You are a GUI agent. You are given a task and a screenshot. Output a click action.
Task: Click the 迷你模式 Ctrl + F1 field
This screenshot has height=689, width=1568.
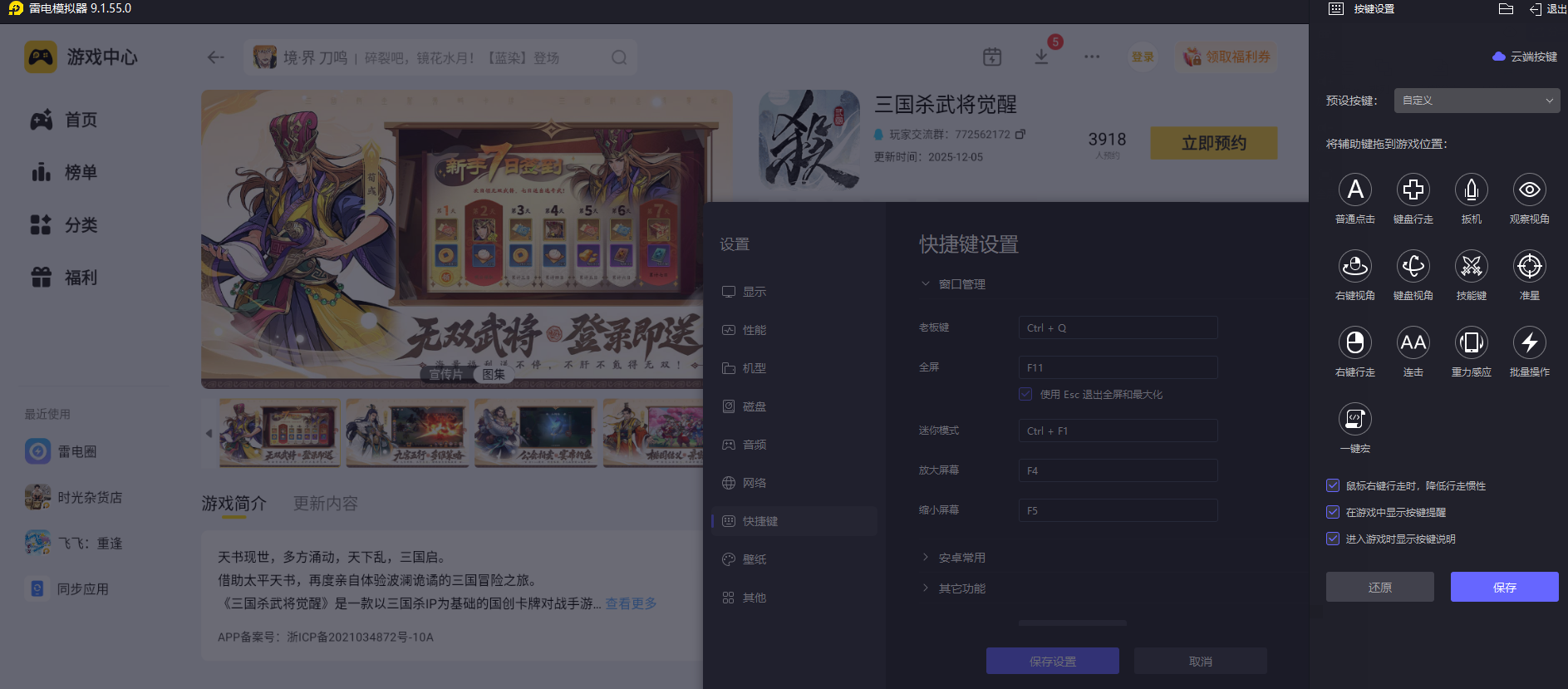[x=1118, y=431]
